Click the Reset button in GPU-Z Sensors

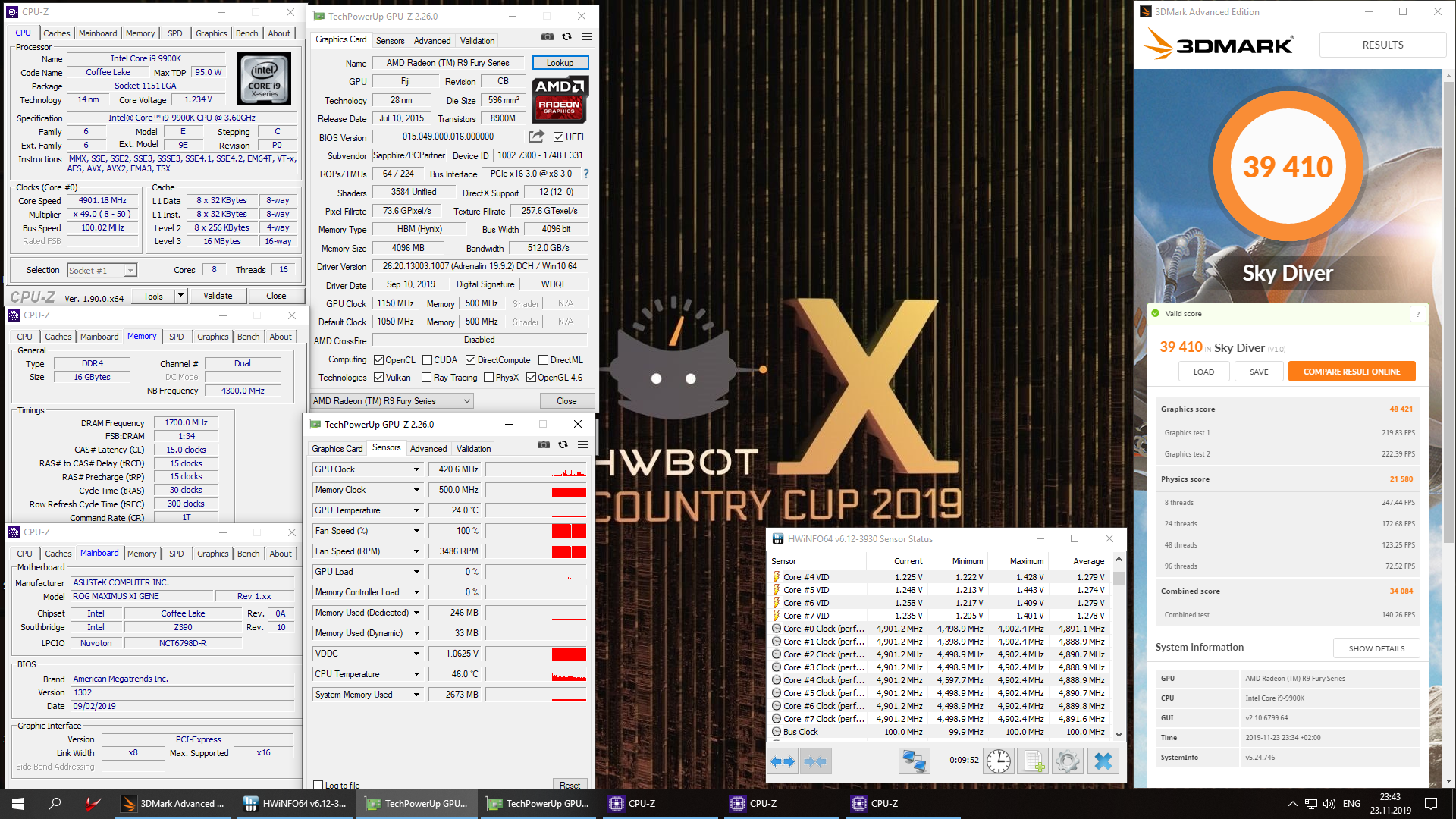pos(570,785)
